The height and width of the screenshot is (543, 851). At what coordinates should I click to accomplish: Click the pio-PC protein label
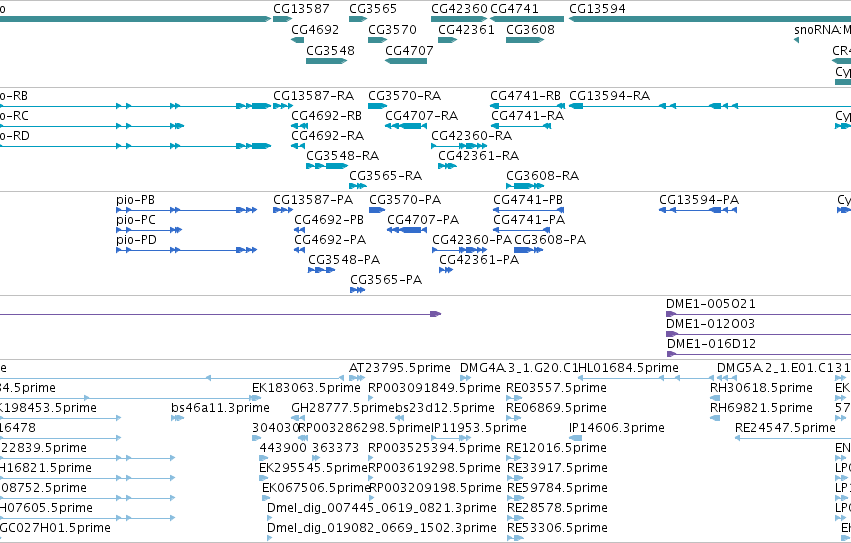point(136,220)
